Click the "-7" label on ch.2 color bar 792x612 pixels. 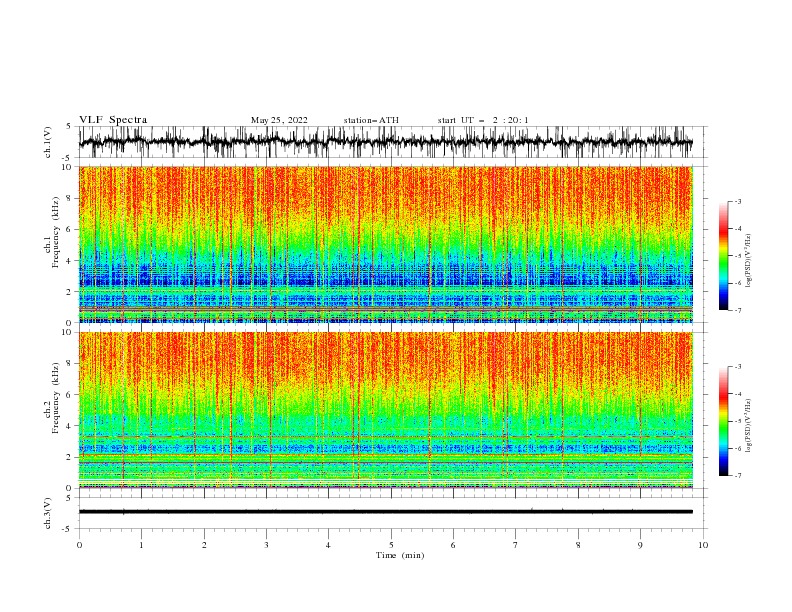pos(737,476)
